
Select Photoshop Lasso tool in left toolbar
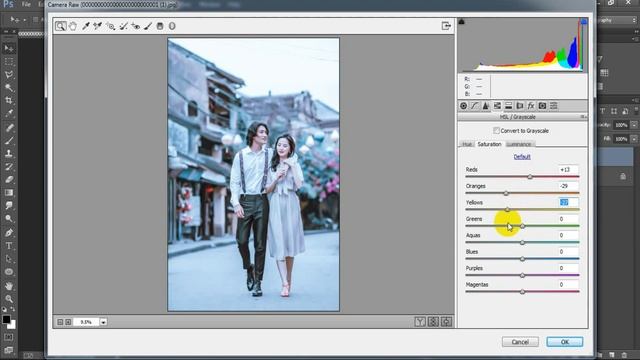point(9,75)
